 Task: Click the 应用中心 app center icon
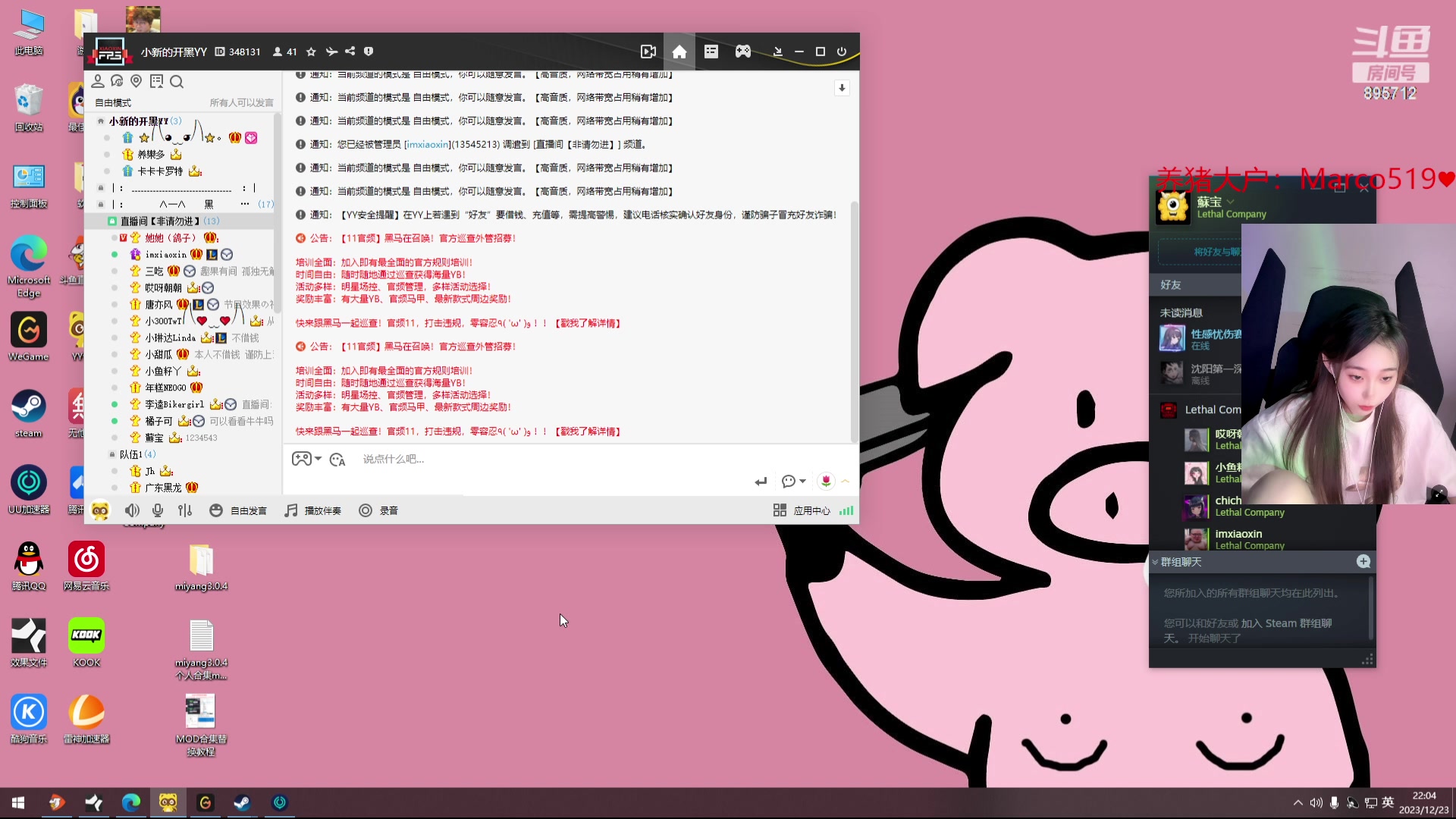pos(780,510)
